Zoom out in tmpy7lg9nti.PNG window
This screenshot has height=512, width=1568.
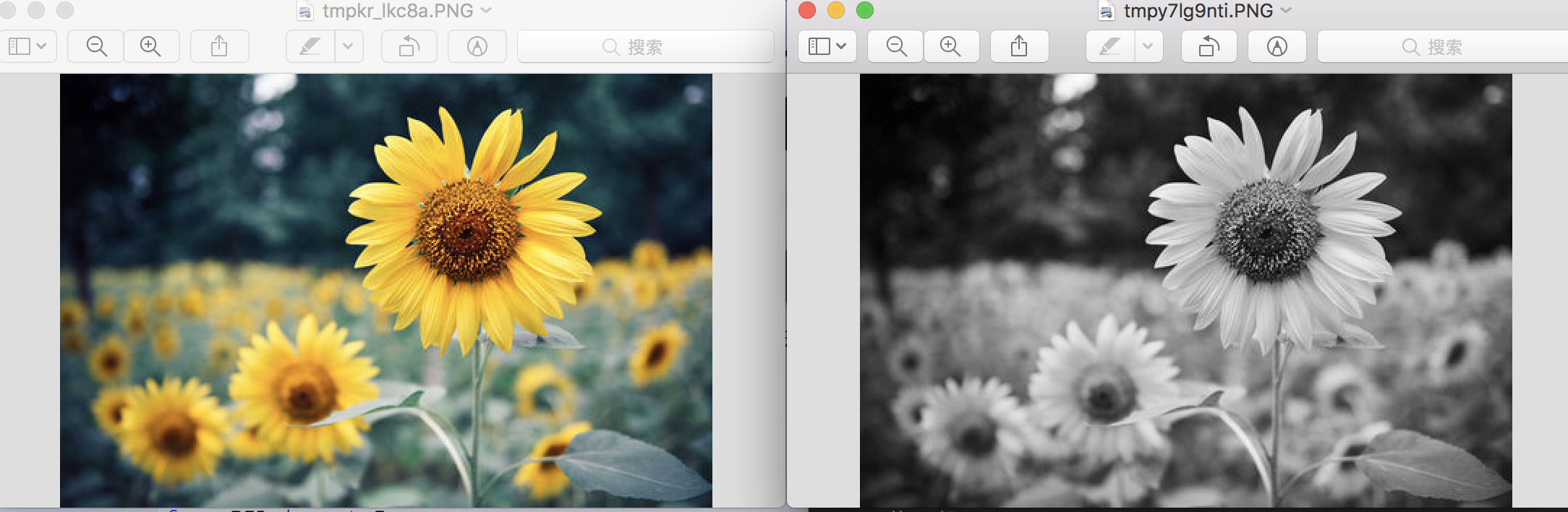click(896, 46)
